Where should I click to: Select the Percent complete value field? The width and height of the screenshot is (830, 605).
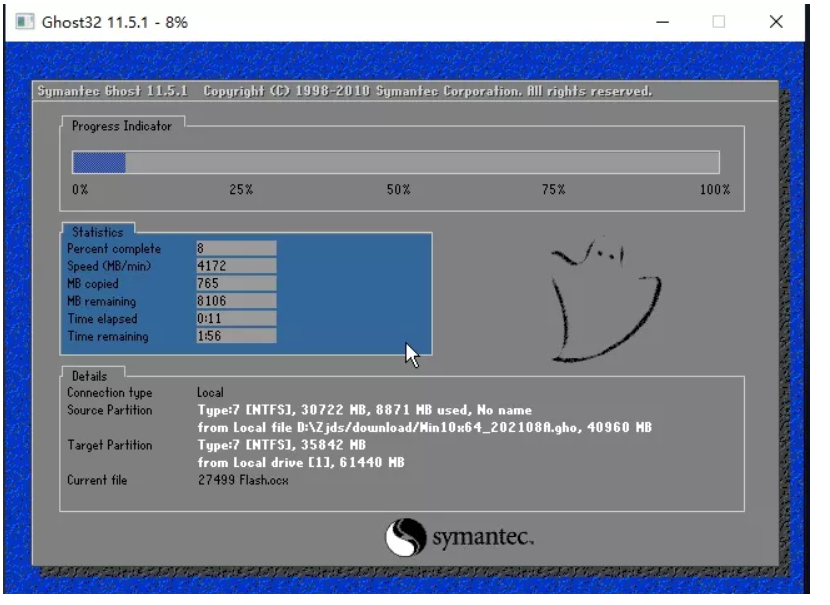coord(236,248)
